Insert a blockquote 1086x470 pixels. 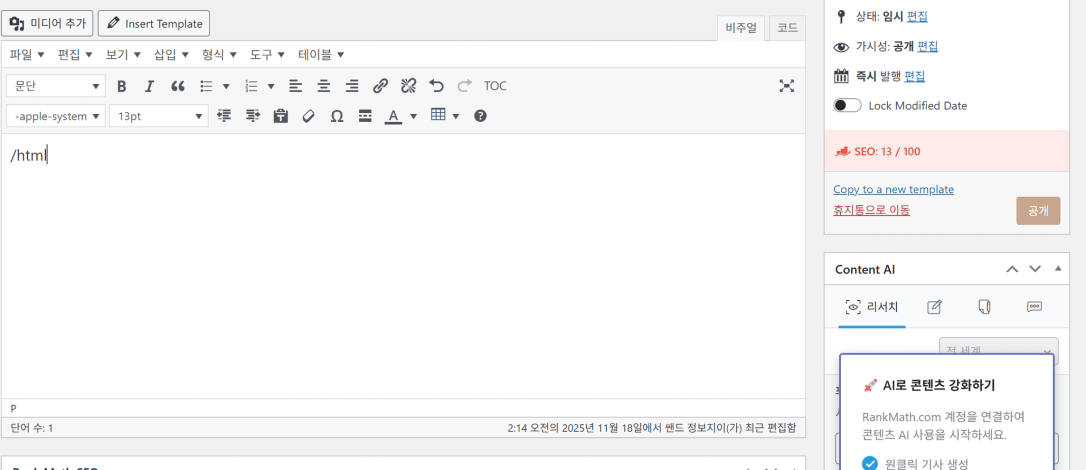click(x=178, y=87)
